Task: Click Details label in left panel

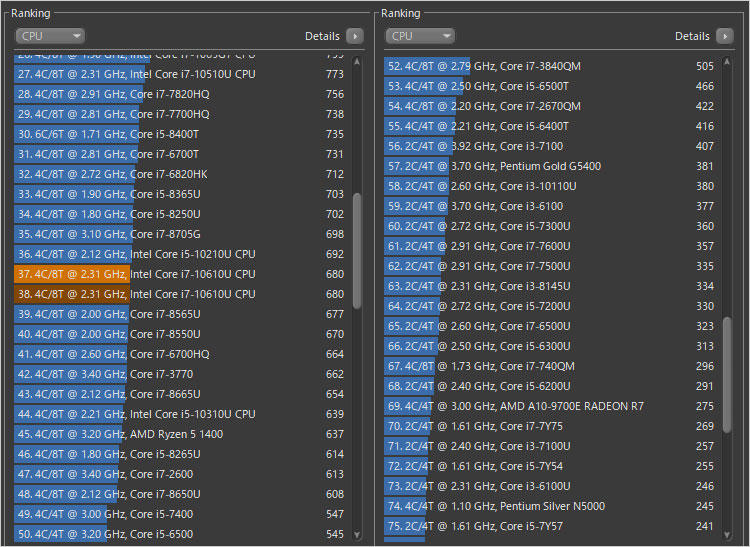Action: 322,36
